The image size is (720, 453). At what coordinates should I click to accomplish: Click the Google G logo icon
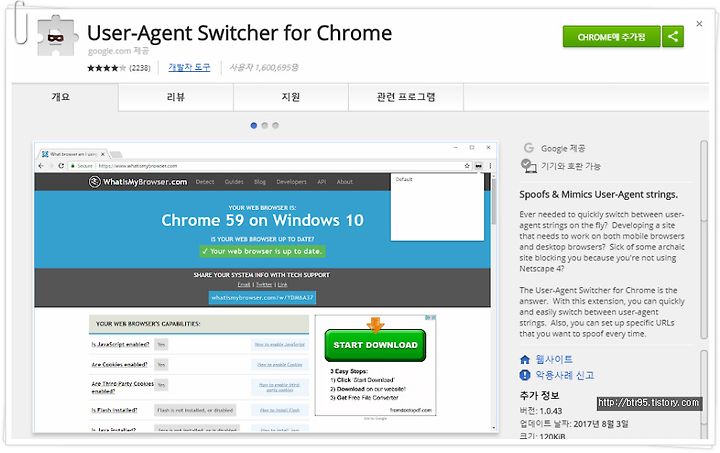click(x=529, y=148)
